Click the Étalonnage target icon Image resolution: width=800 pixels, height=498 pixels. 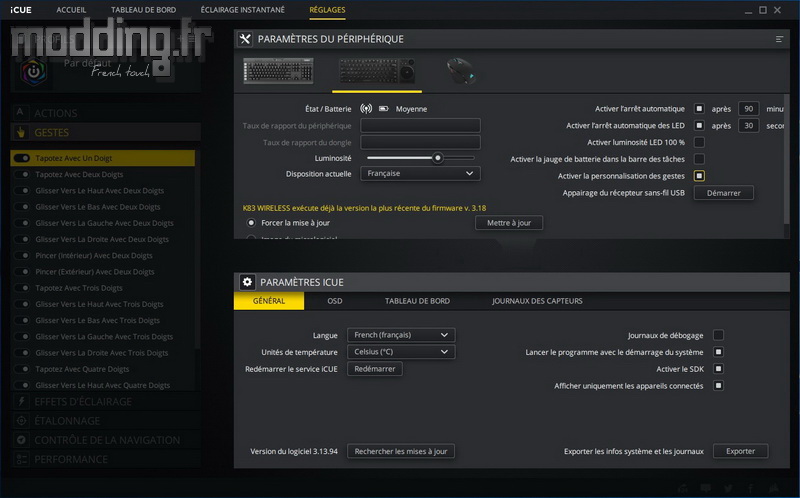click(x=21, y=421)
